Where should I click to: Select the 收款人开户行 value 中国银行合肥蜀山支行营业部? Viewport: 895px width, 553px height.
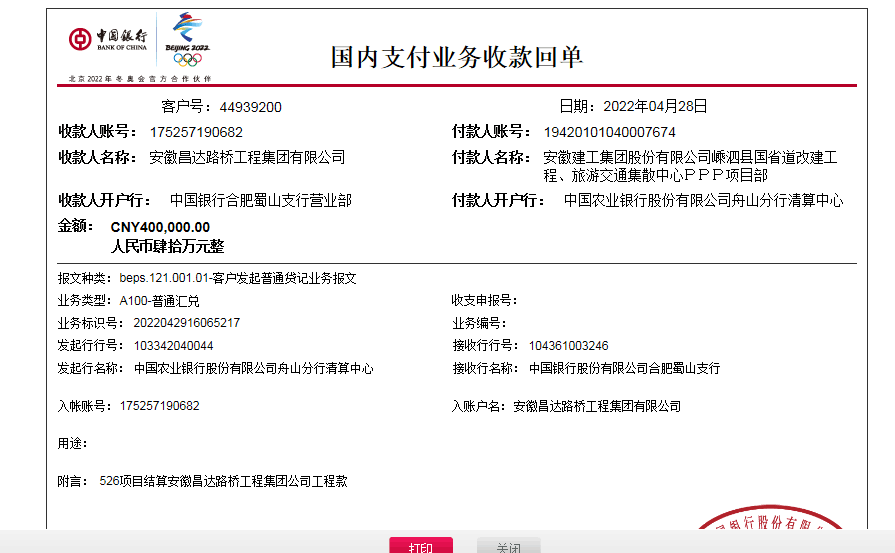tap(260, 201)
